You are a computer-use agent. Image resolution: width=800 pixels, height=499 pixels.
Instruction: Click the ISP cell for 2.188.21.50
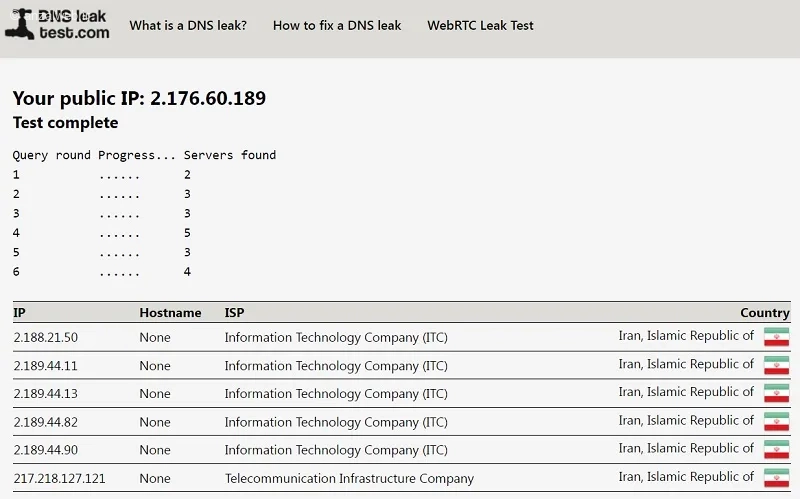[x=336, y=337]
